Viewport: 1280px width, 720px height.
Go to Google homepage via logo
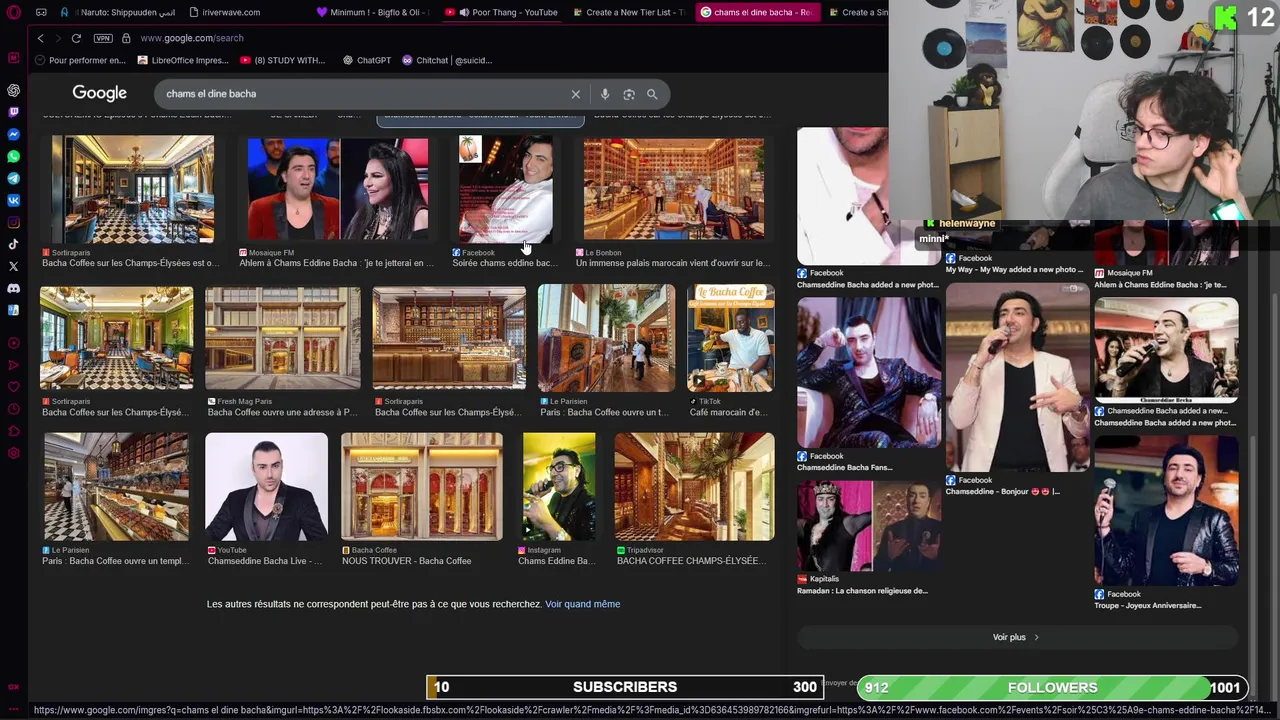[99, 93]
